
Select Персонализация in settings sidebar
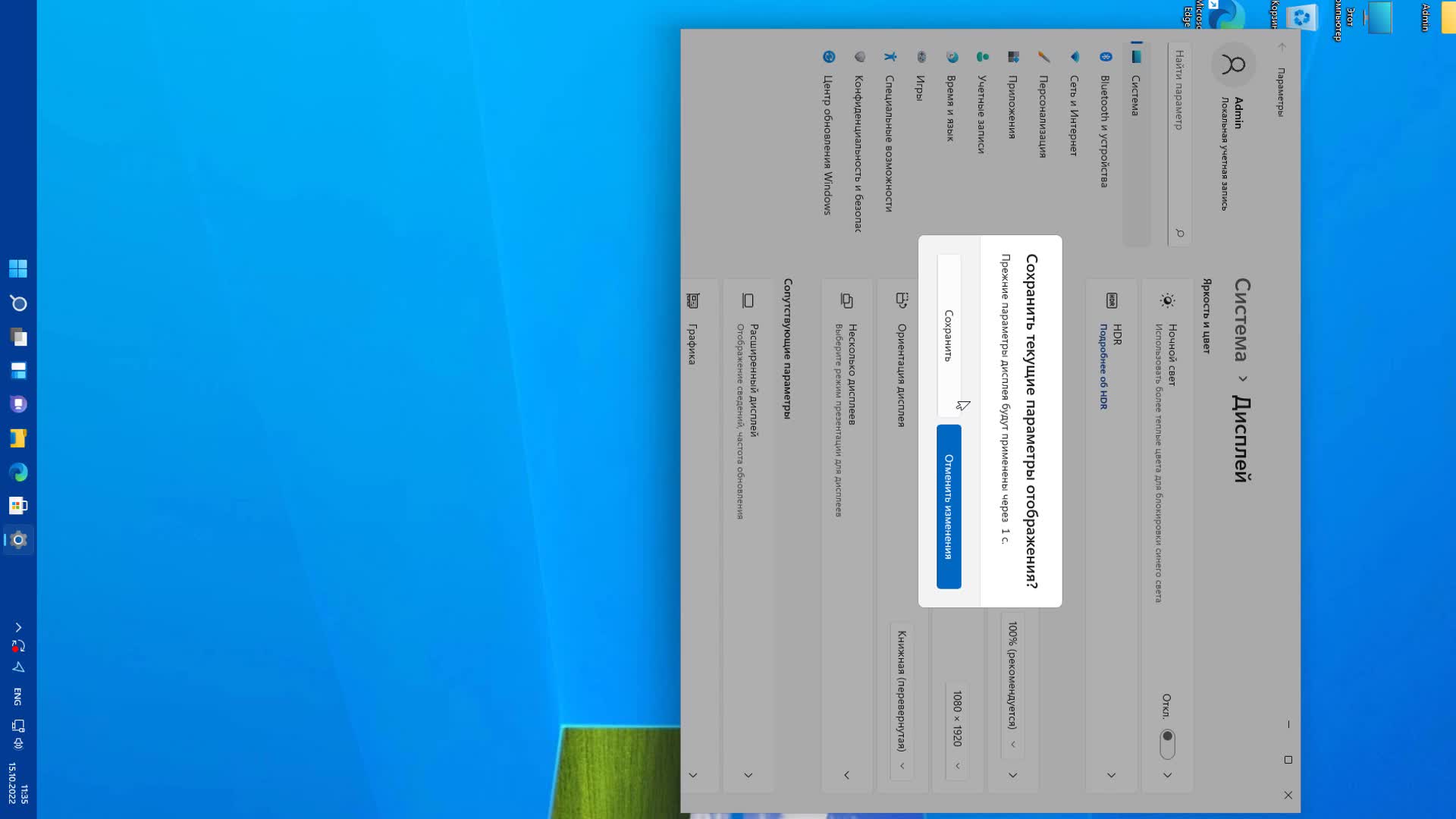[1043, 115]
